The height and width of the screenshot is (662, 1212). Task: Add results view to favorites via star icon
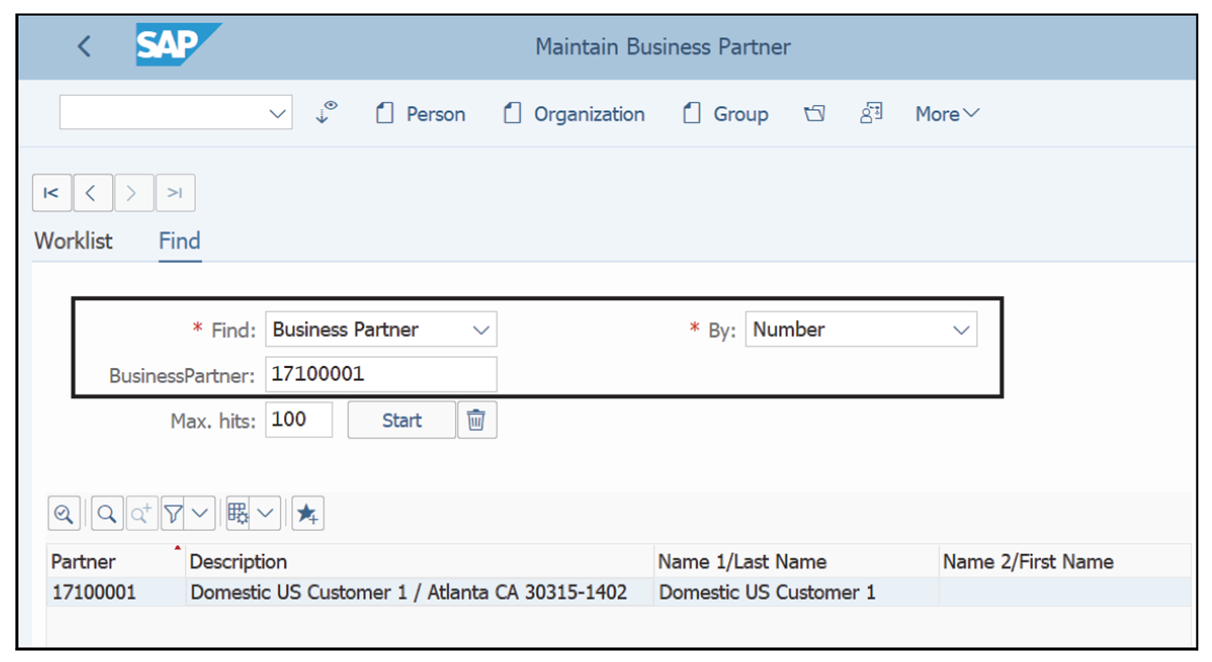pyautogui.click(x=307, y=513)
